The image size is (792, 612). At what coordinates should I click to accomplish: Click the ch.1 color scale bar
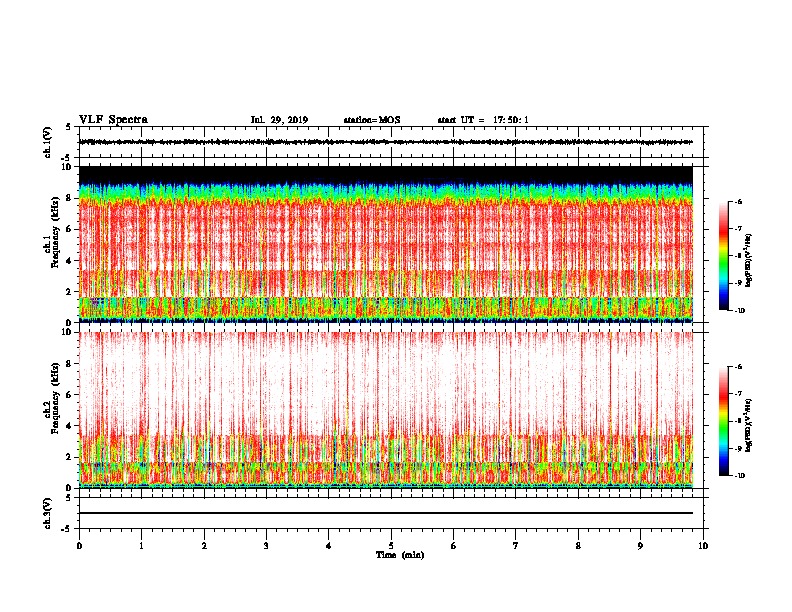click(x=724, y=256)
